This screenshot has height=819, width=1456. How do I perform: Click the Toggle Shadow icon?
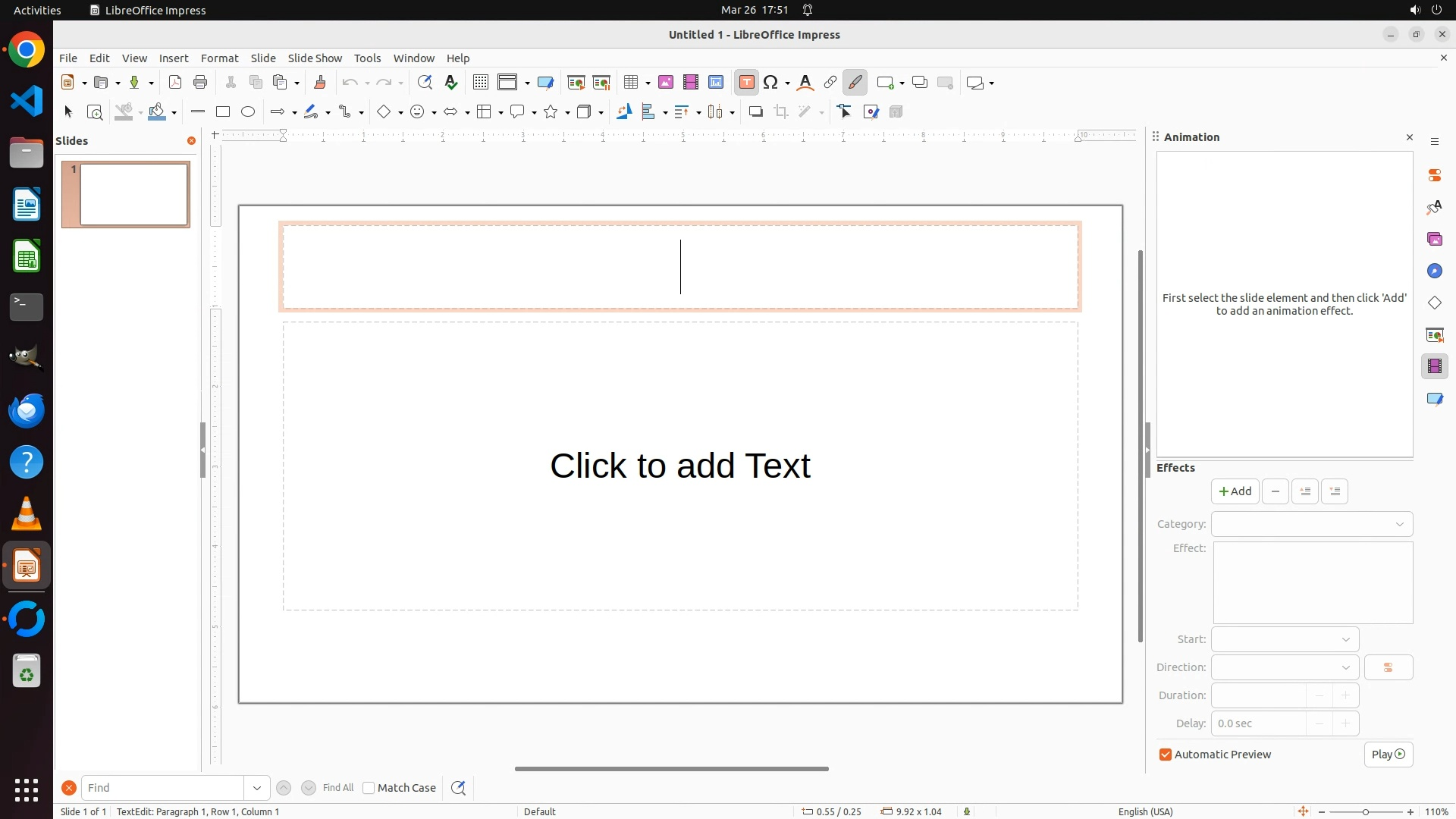tap(755, 112)
